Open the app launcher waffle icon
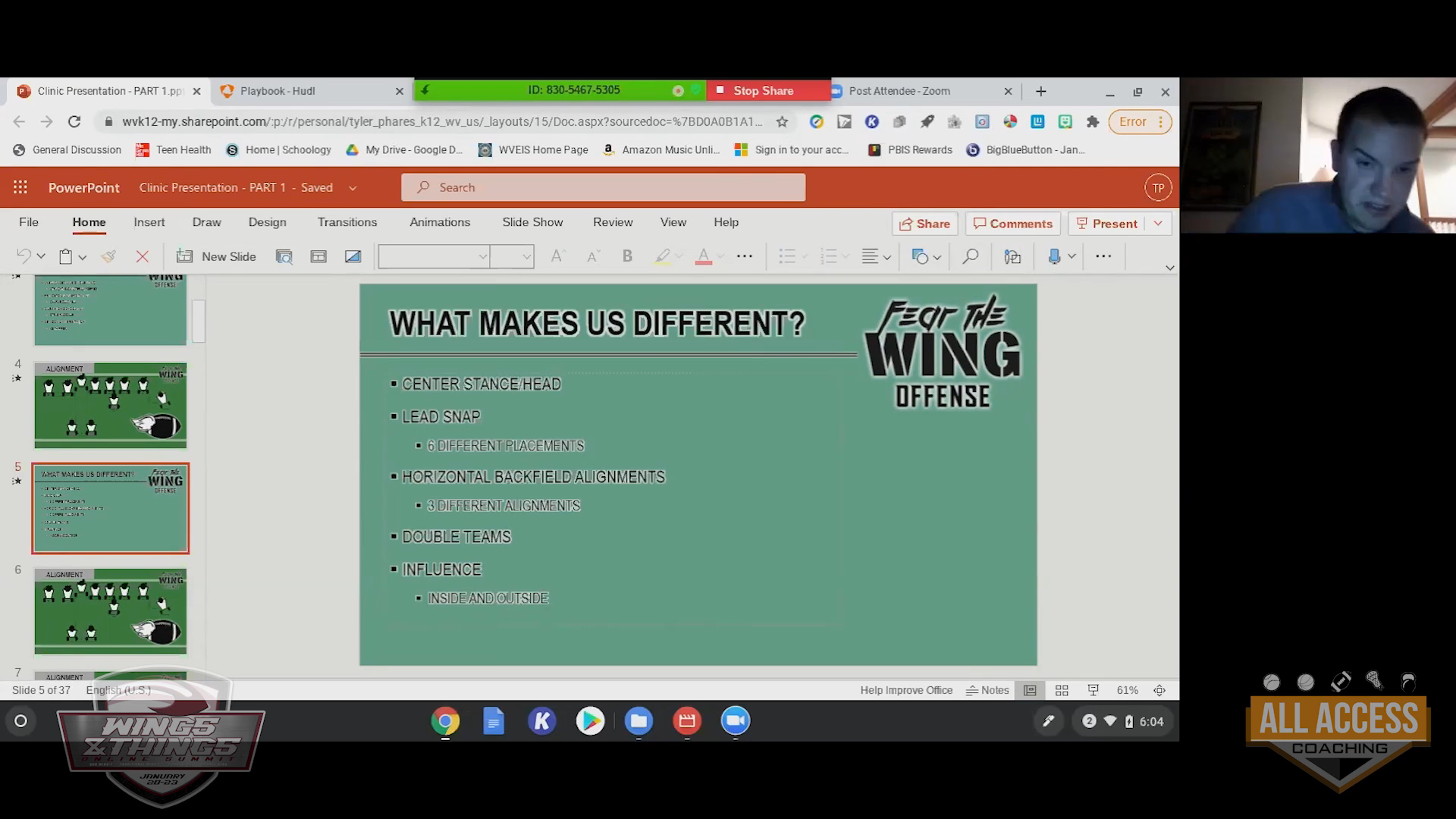The width and height of the screenshot is (1456, 819). [20, 187]
